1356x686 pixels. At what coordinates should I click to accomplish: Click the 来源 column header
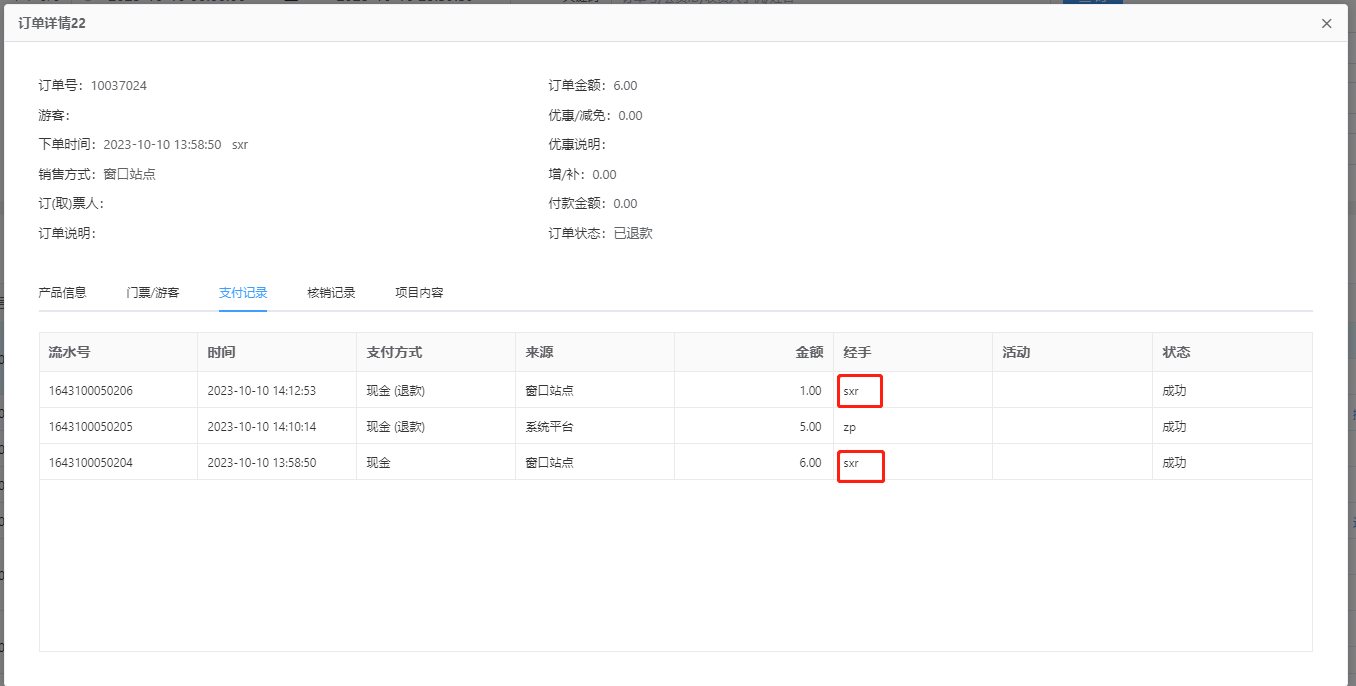pos(539,352)
